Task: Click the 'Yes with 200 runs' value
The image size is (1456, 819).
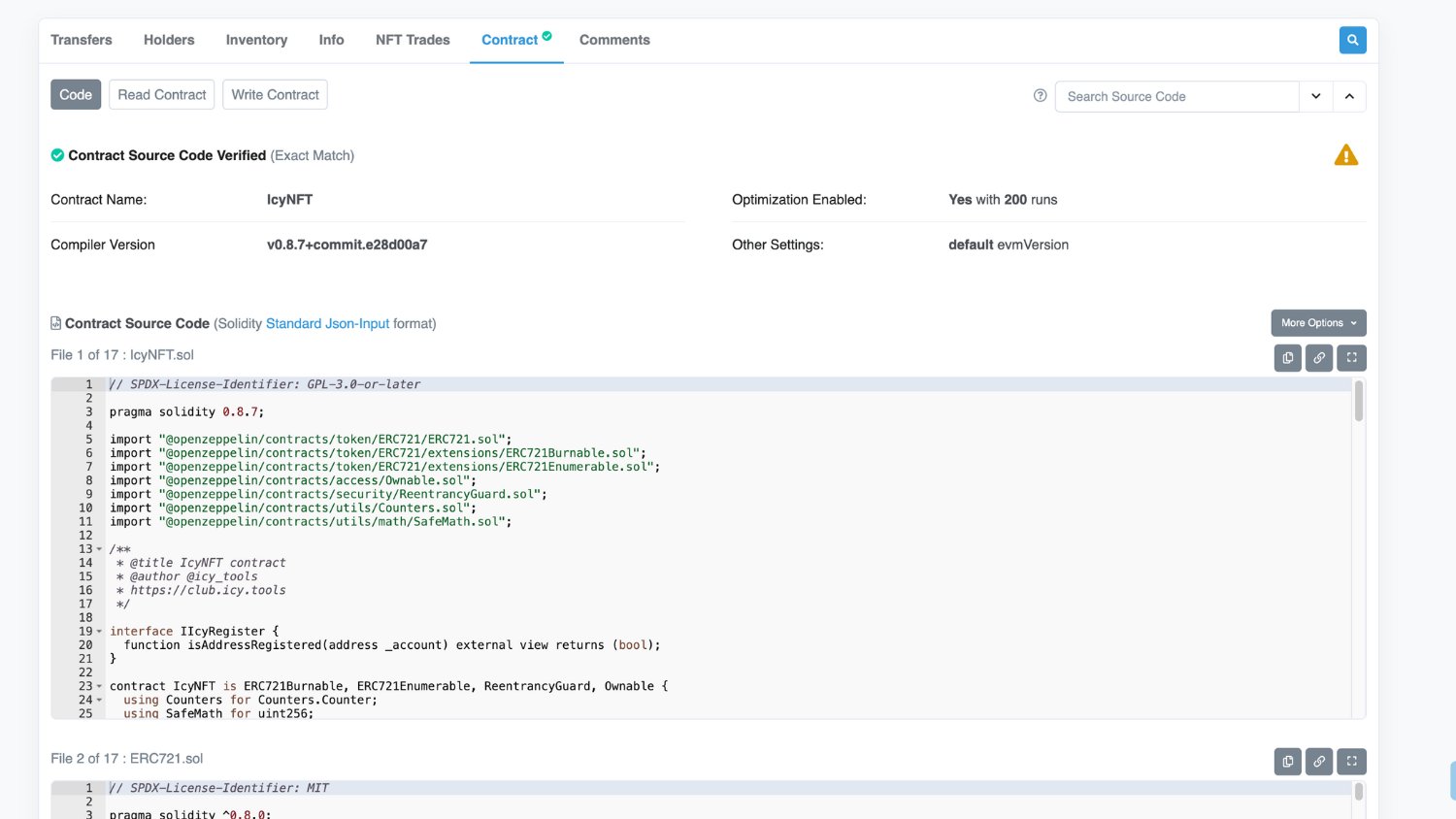Action: 1003,199
